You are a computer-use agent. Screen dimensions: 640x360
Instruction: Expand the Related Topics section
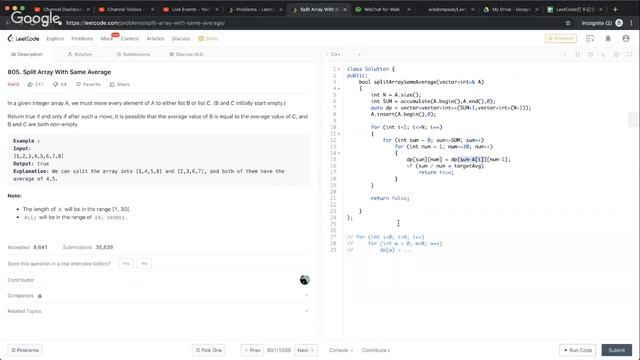coord(158,311)
